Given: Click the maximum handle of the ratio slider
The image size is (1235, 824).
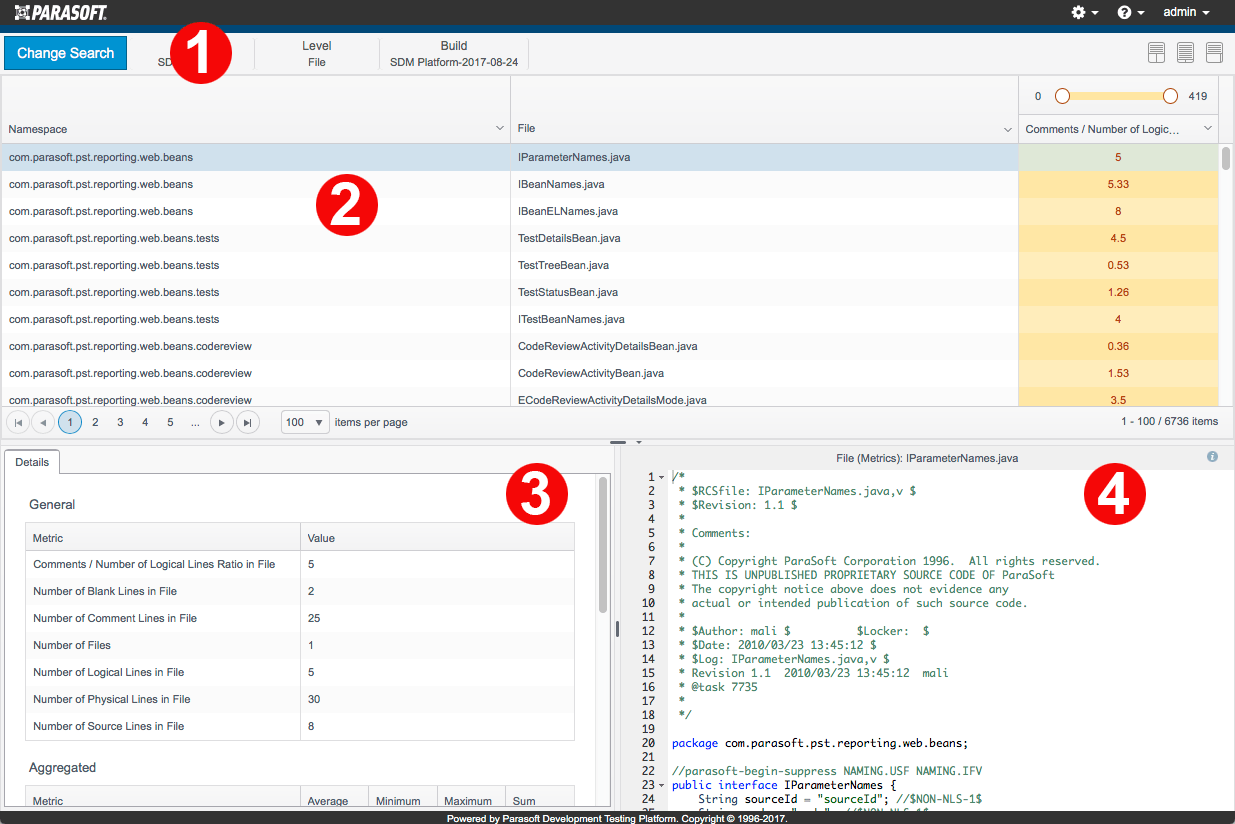Looking at the screenshot, I should pyautogui.click(x=1170, y=96).
